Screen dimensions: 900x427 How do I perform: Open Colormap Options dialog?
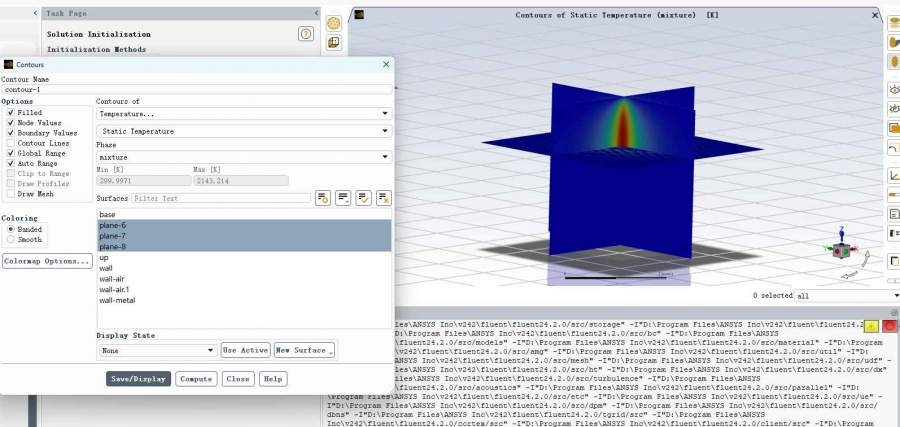coord(47,261)
